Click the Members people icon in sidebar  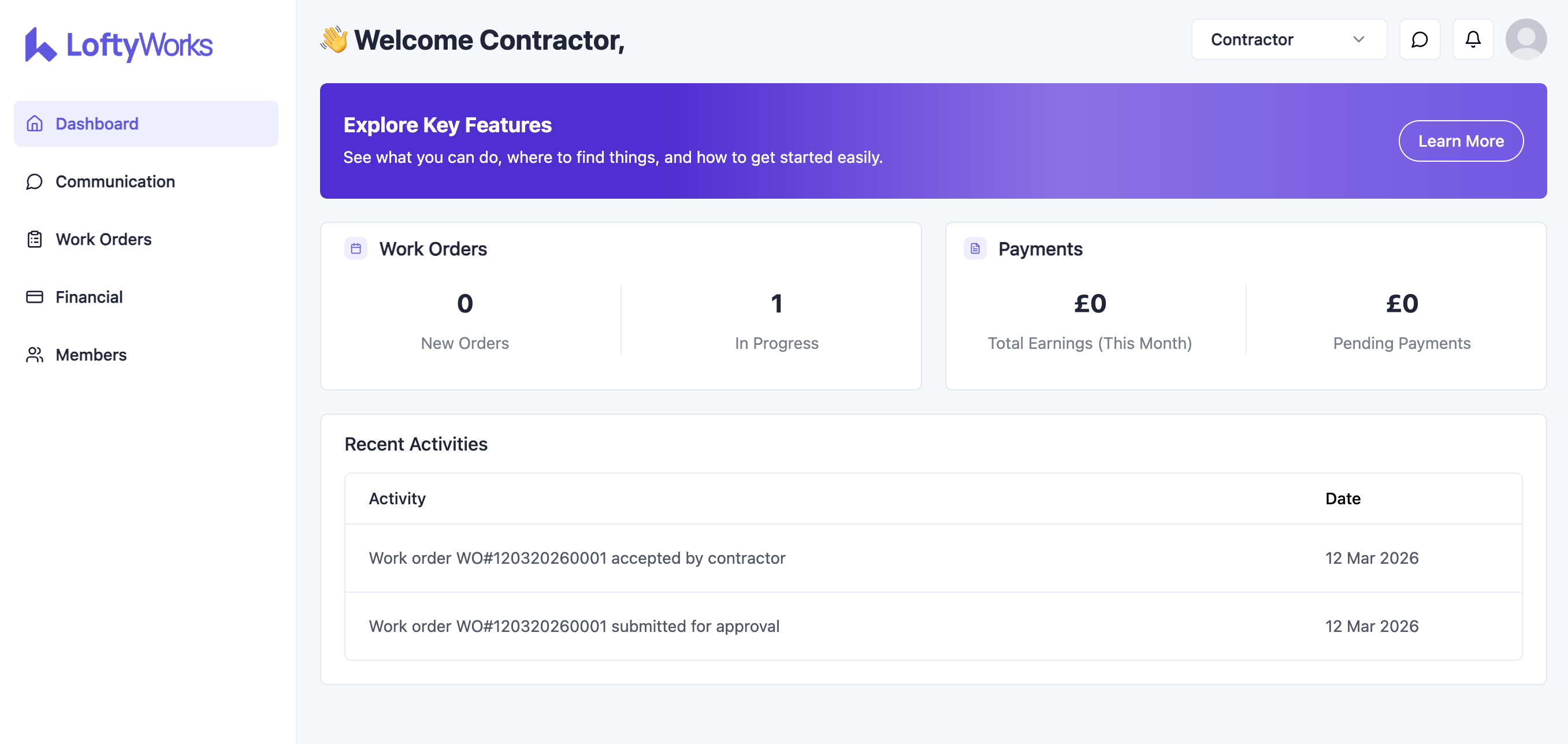click(x=35, y=355)
